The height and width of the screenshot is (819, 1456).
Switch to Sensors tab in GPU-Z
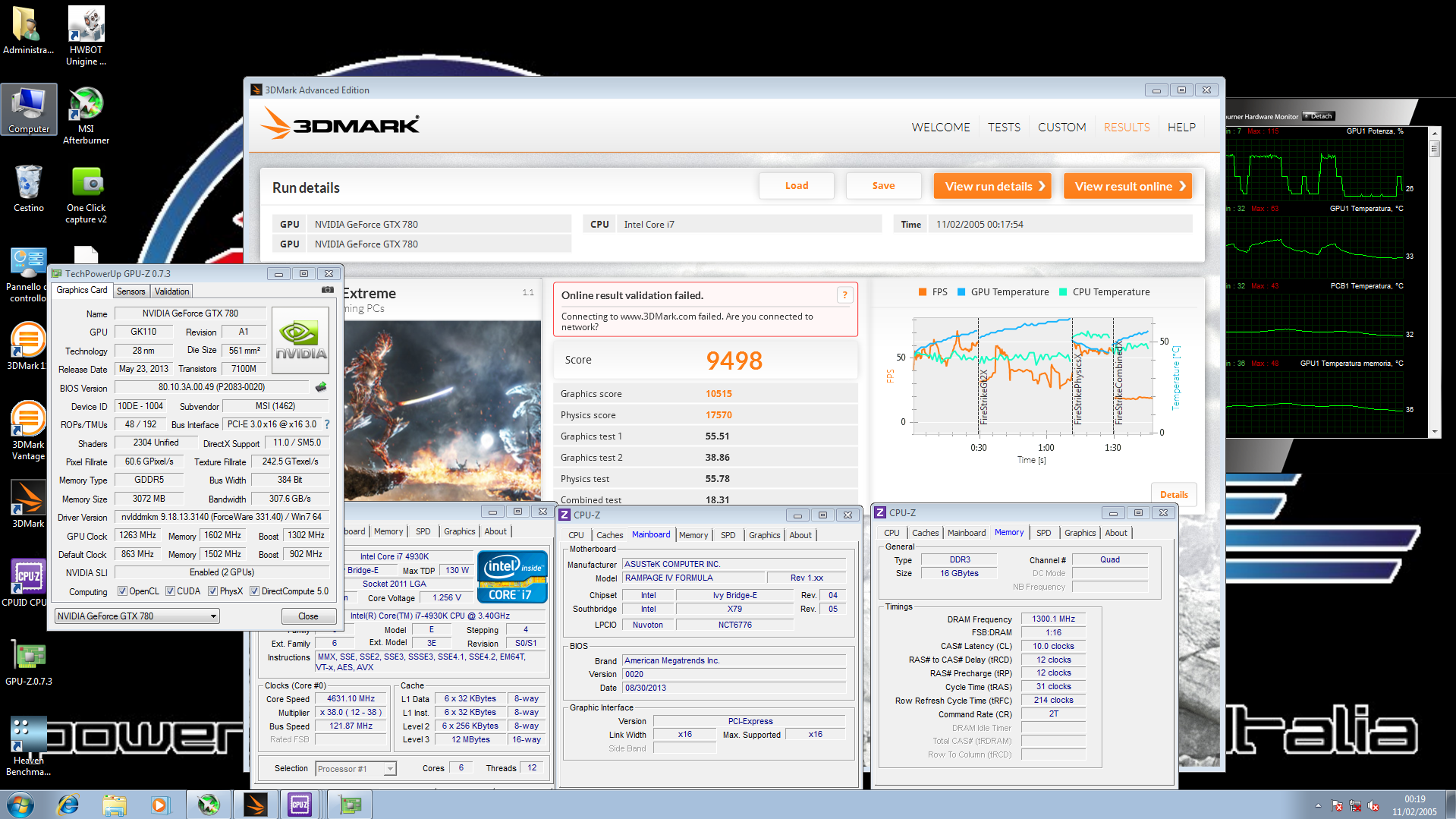(131, 291)
